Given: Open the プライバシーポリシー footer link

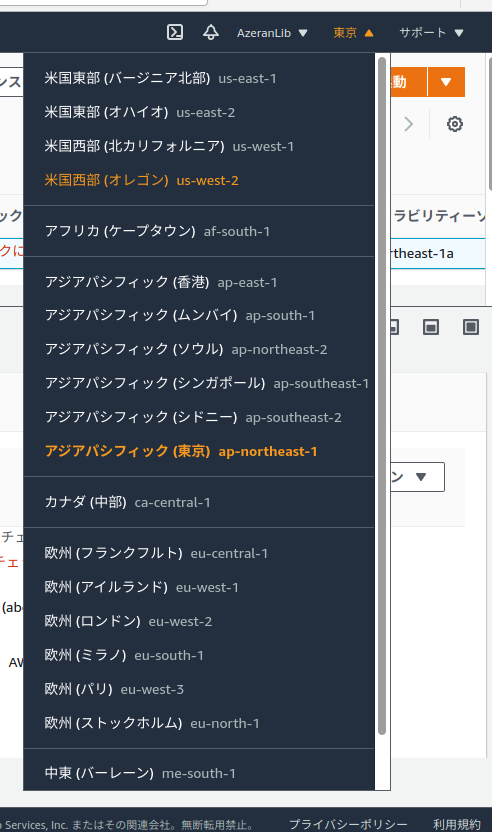Looking at the screenshot, I should tap(348, 824).
